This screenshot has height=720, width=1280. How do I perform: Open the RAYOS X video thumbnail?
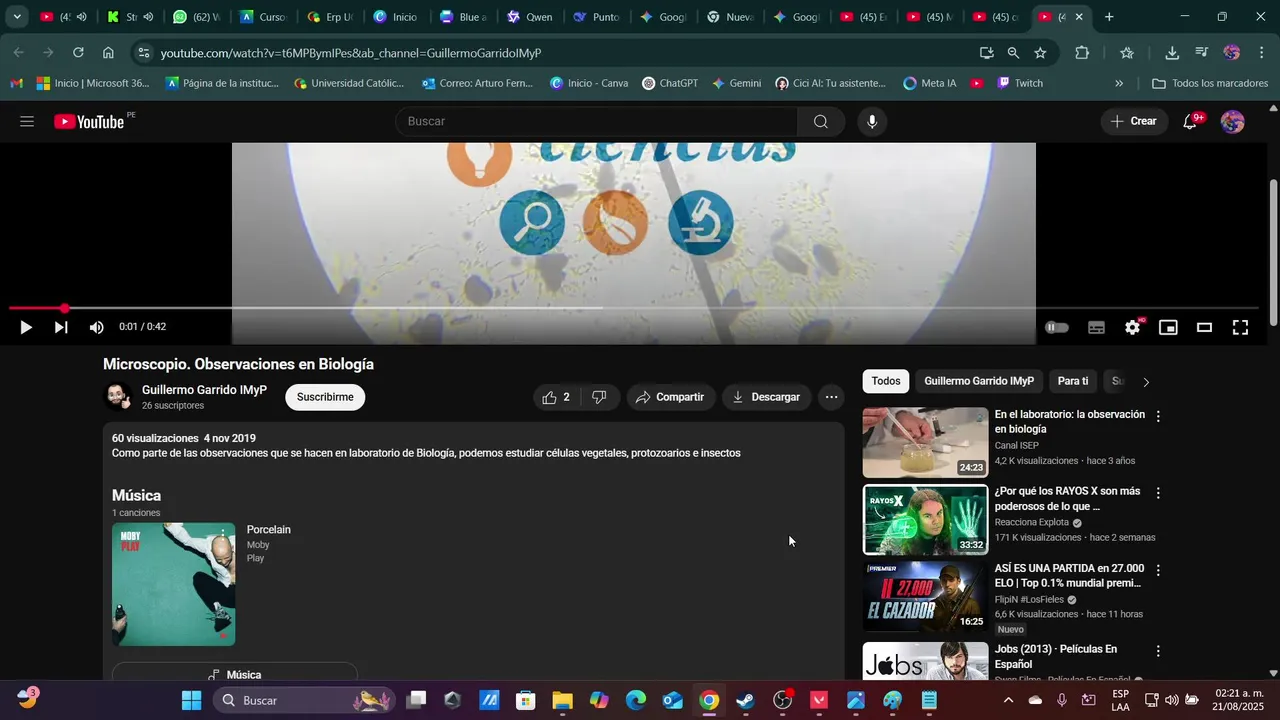click(x=925, y=519)
